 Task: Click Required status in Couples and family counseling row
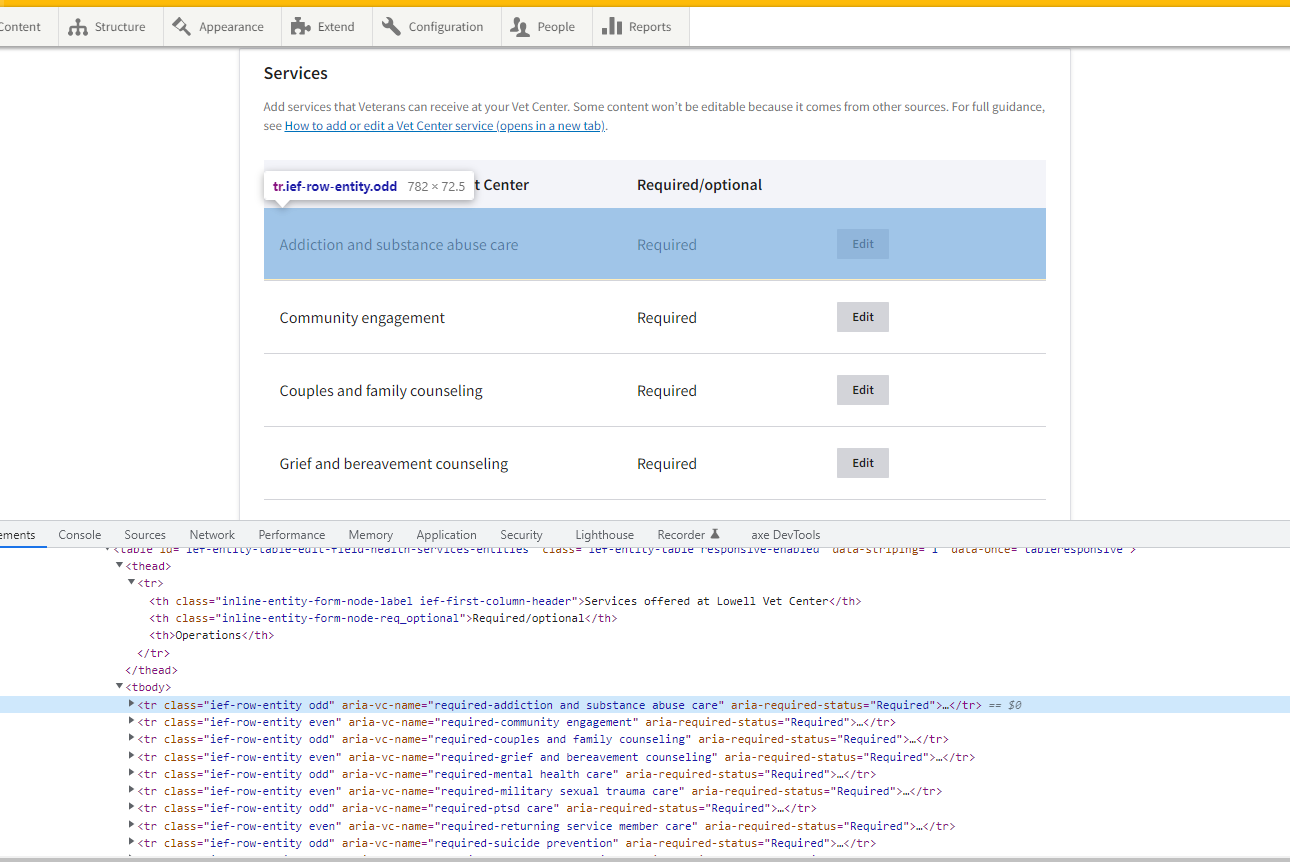pos(667,391)
